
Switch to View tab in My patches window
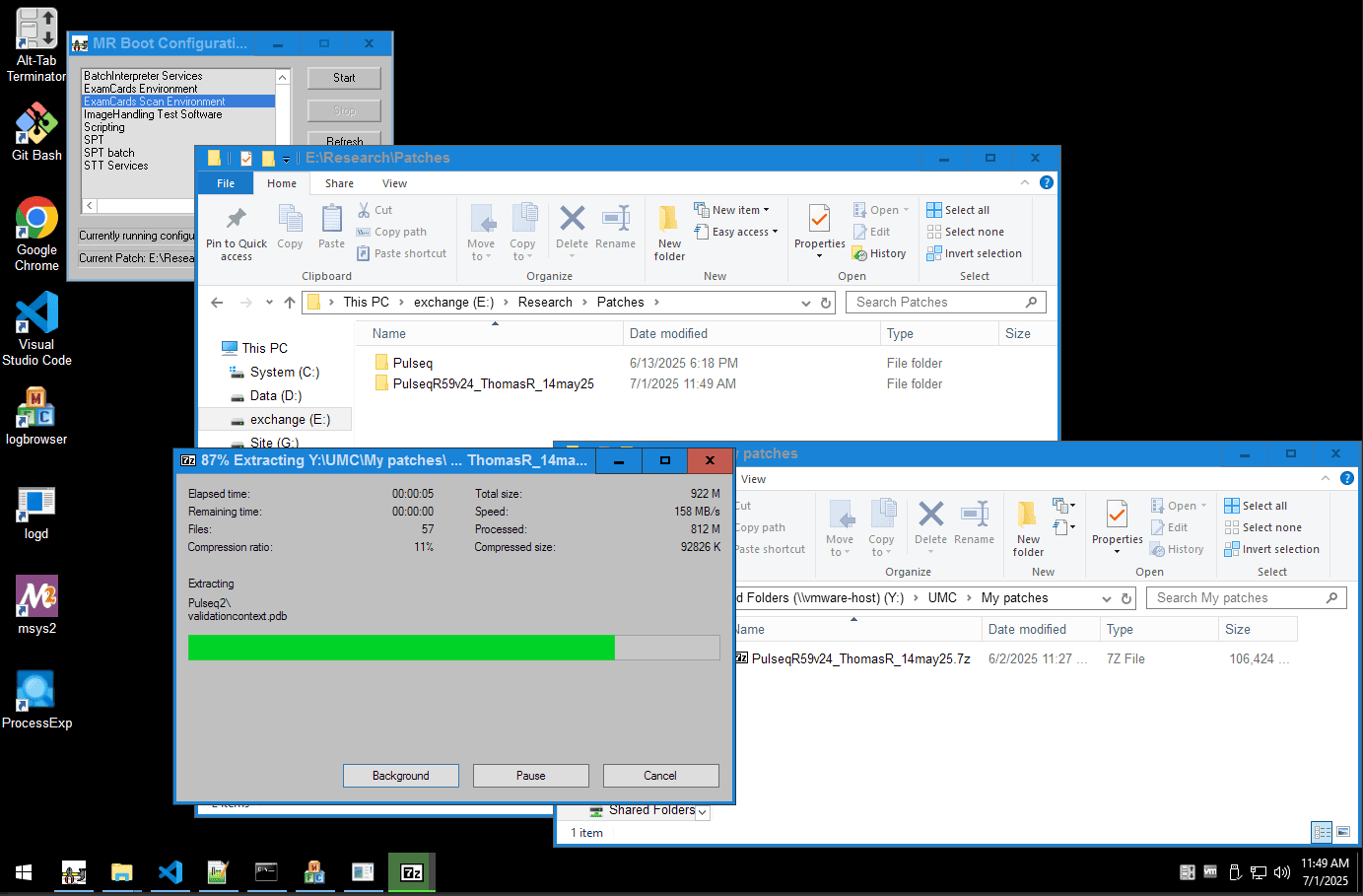tap(753, 479)
